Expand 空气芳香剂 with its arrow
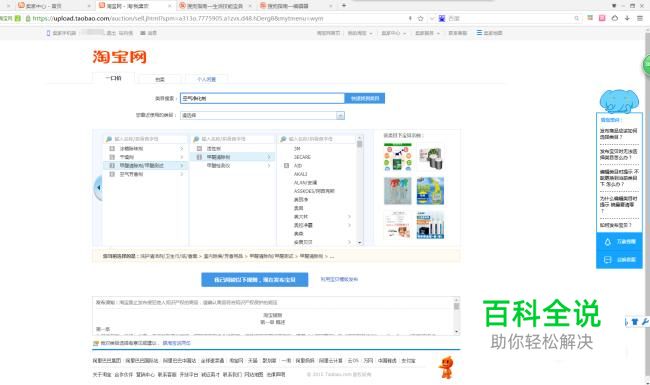This screenshot has width=650, height=385. (182, 174)
